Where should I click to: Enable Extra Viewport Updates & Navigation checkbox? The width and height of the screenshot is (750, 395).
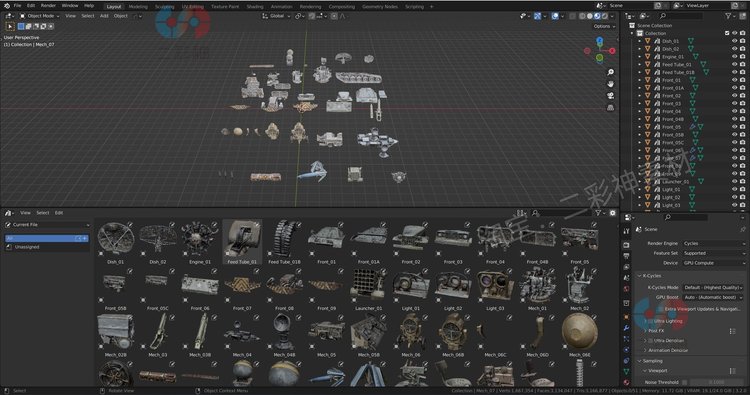pyautogui.click(x=660, y=309)
